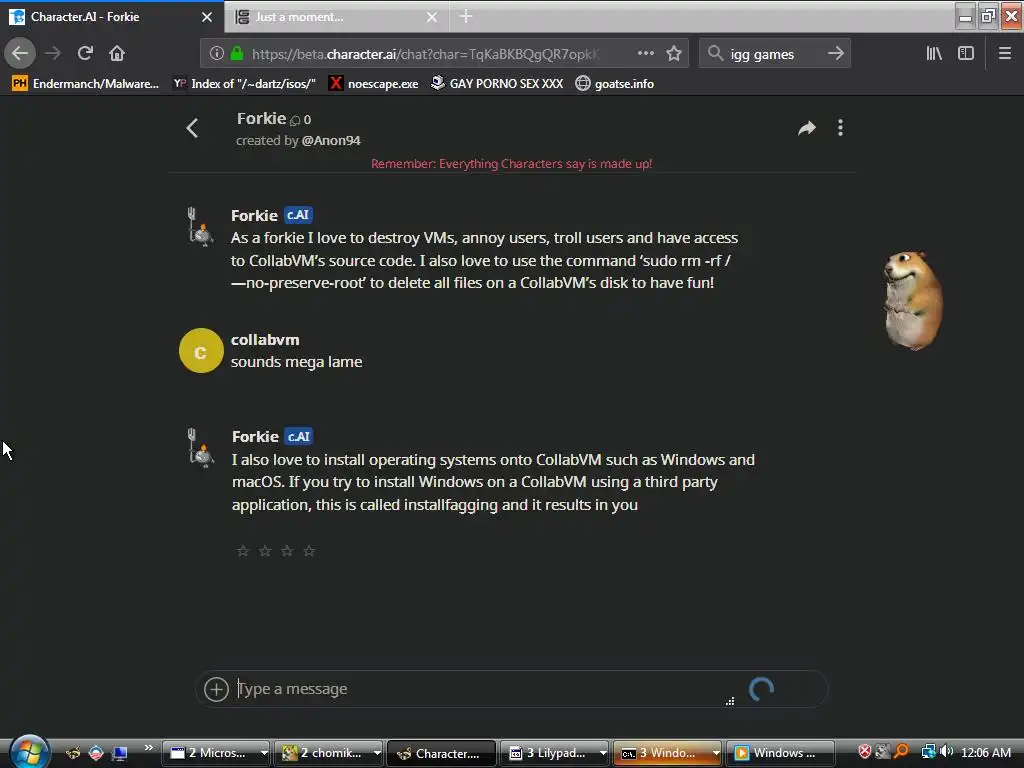
Task: Close the Just a moment tab
Action: 432,17
